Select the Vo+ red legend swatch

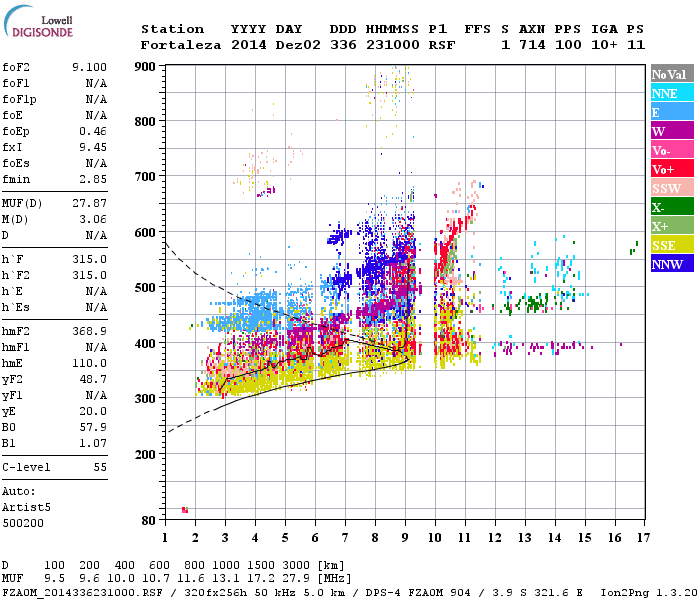[x=672, y=169]
